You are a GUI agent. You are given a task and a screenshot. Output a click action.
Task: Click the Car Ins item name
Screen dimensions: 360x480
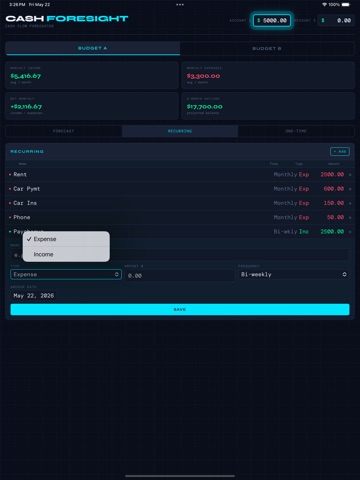25,203
